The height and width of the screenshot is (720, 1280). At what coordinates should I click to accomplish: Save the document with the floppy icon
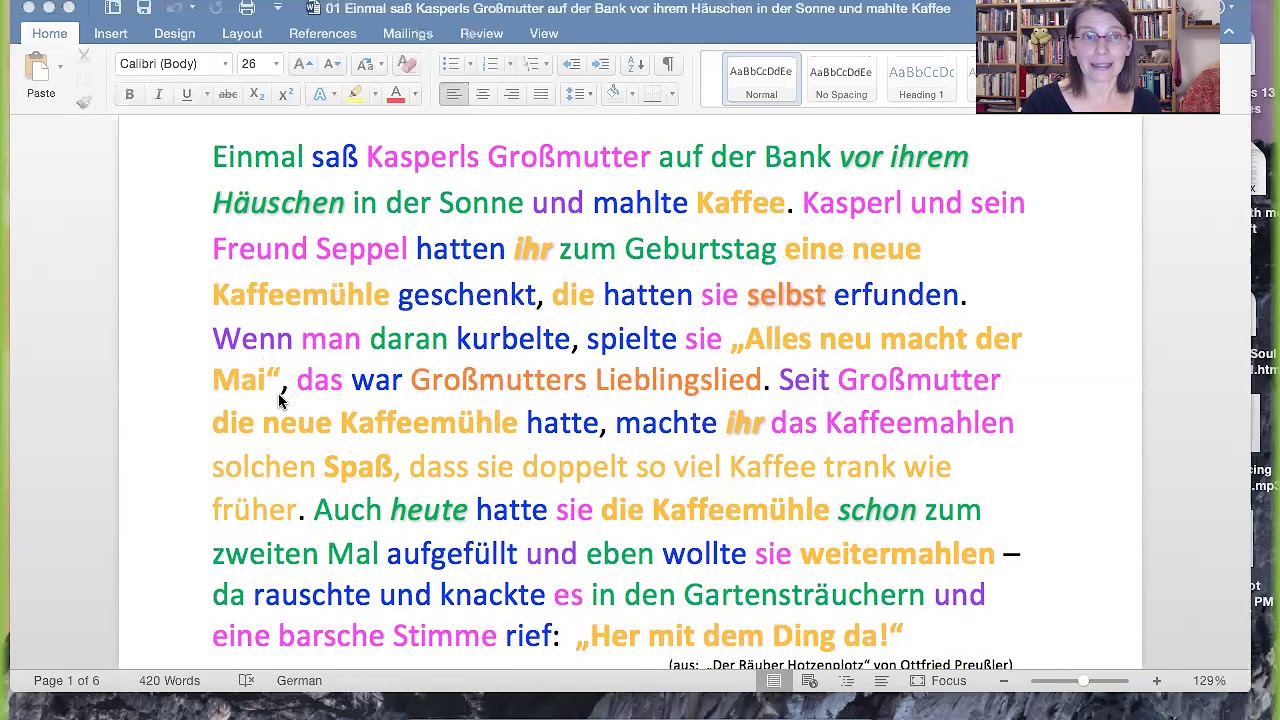144,8
